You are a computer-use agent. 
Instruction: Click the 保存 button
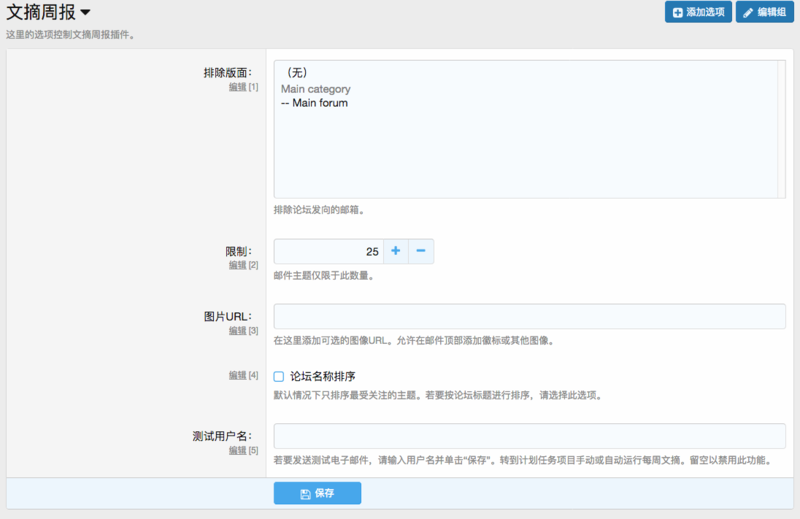point(317,493)
